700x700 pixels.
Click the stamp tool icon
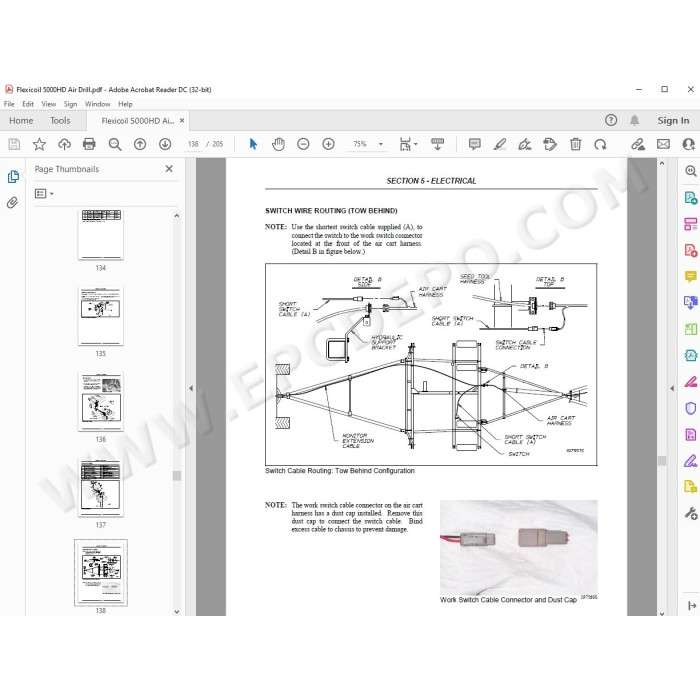(550, 144)
